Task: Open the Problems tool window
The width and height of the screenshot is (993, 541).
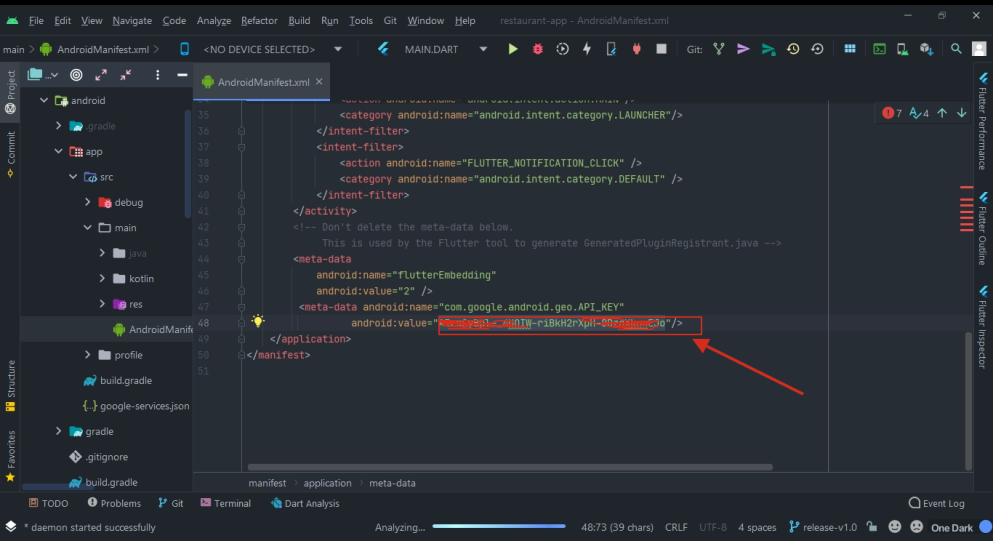Action: (x=114, y=503)
